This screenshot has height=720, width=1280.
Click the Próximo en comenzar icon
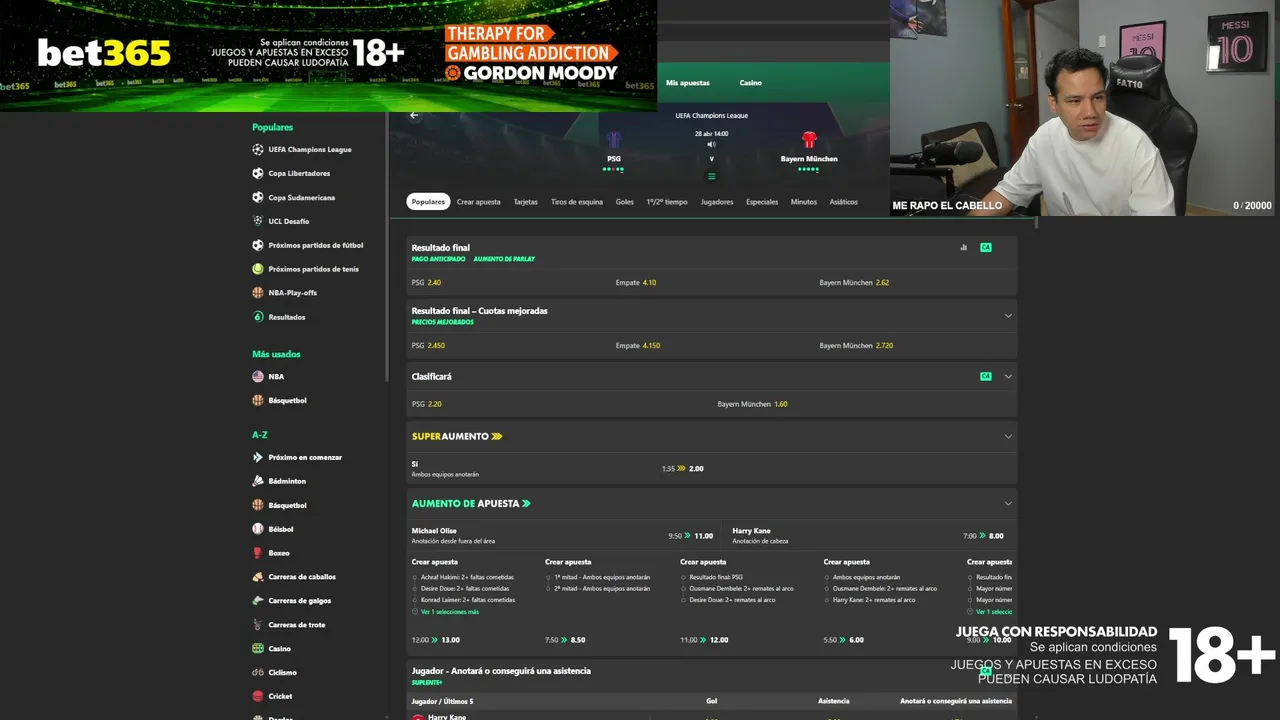point(258,457)
